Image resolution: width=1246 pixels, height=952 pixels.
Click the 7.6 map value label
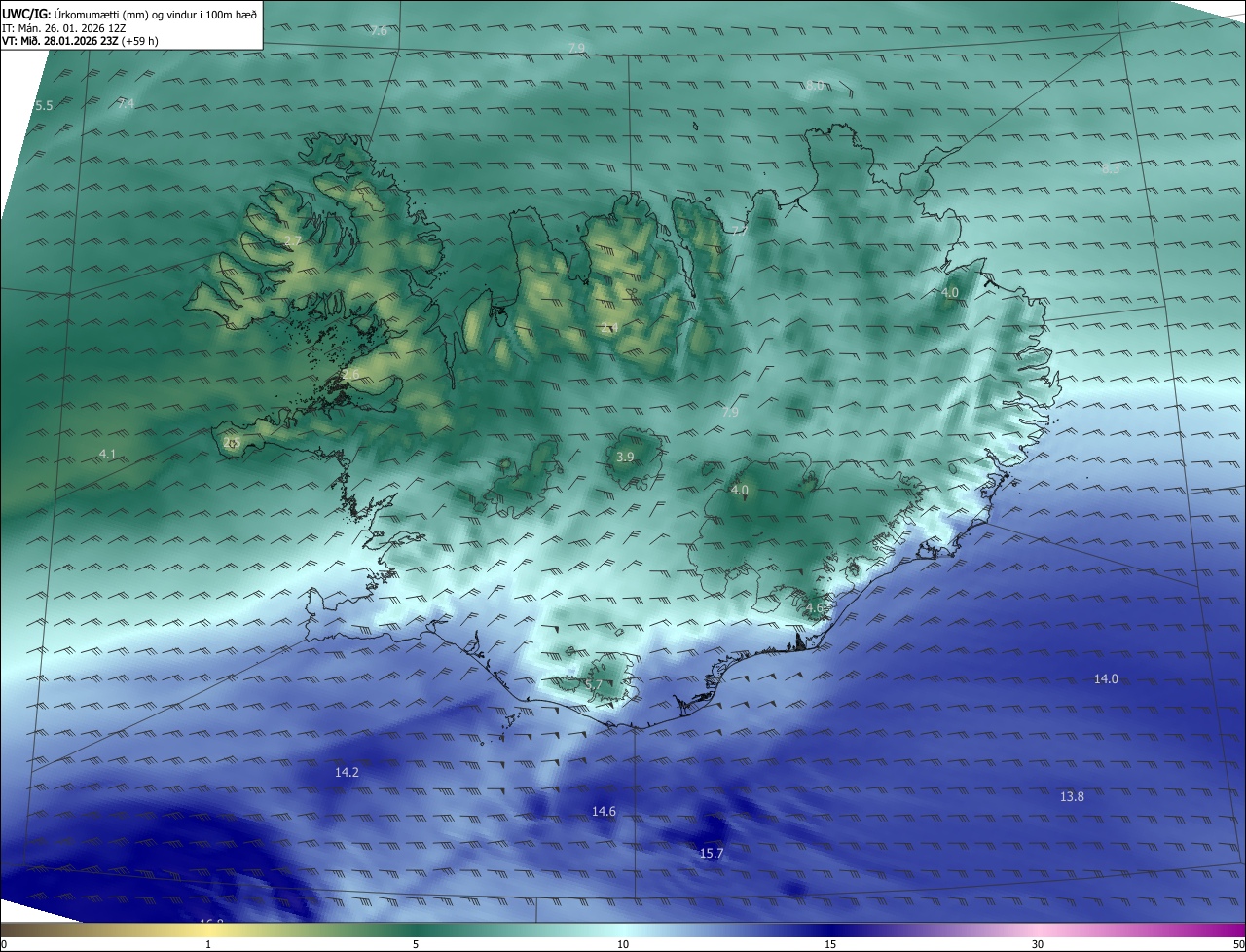tap(379, 31)
